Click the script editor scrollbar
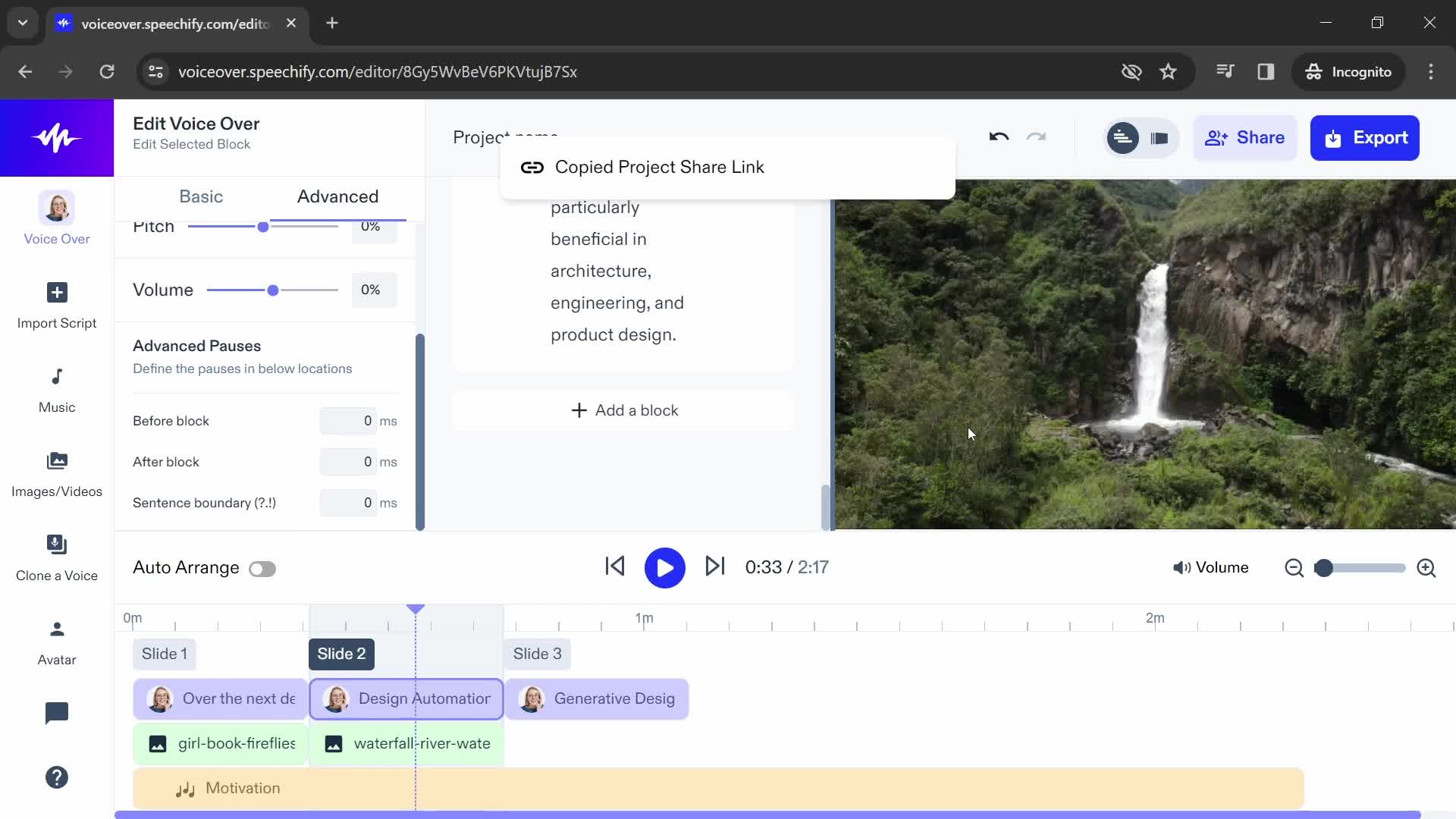1456x819 pixels. pos(825,507)
